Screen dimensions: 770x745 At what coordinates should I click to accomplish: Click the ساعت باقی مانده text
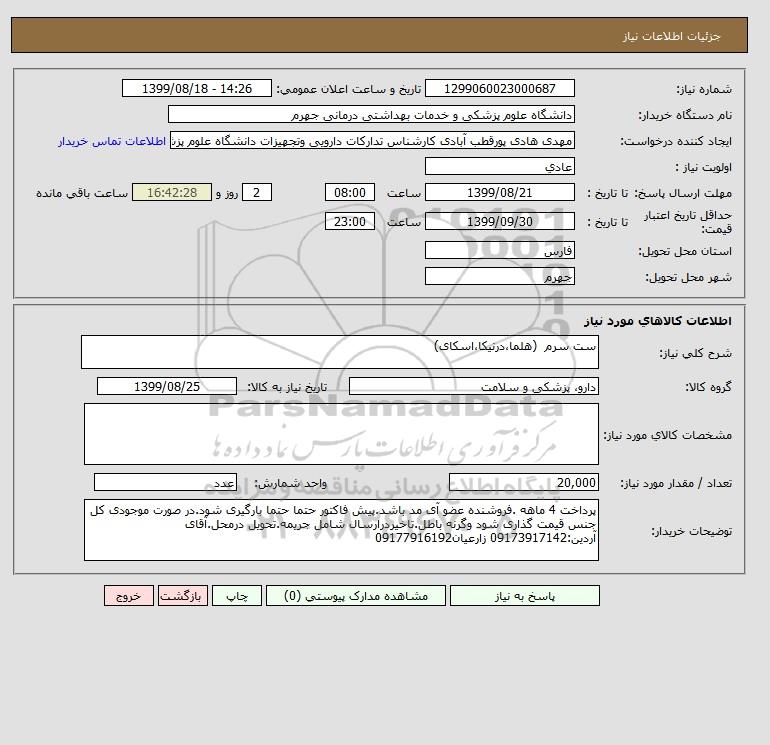coord(82,193)
